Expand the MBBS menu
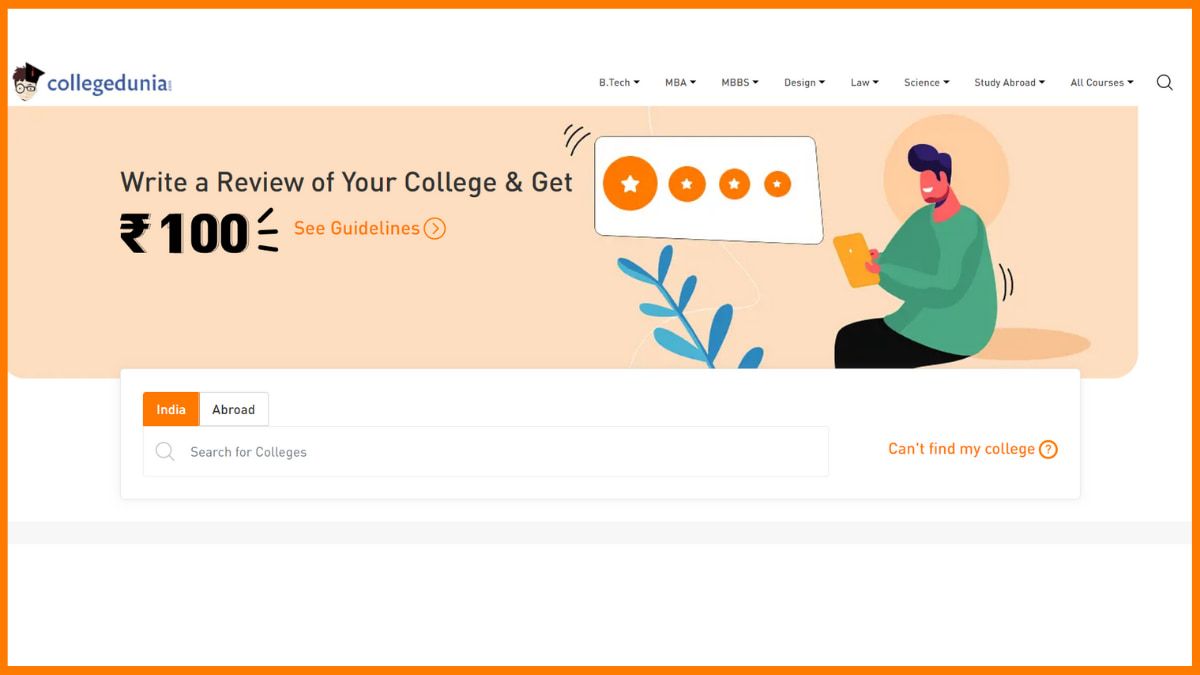Image resolution: width=1200 pixels, height=675 pixels. (740, 83)
